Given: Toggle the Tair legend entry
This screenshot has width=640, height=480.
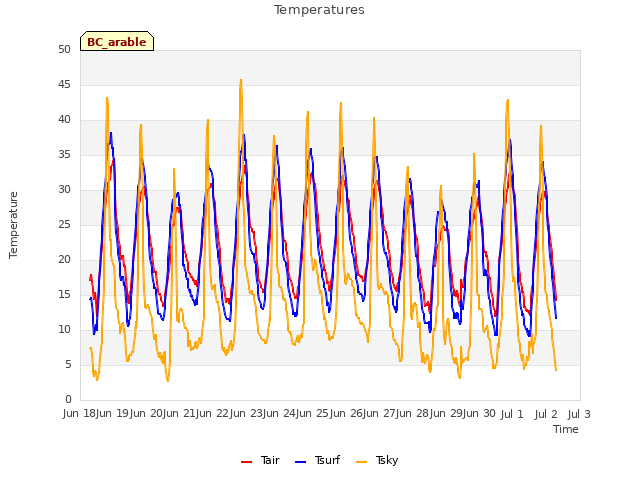Looking at the screenshot, I should (260, 460).
